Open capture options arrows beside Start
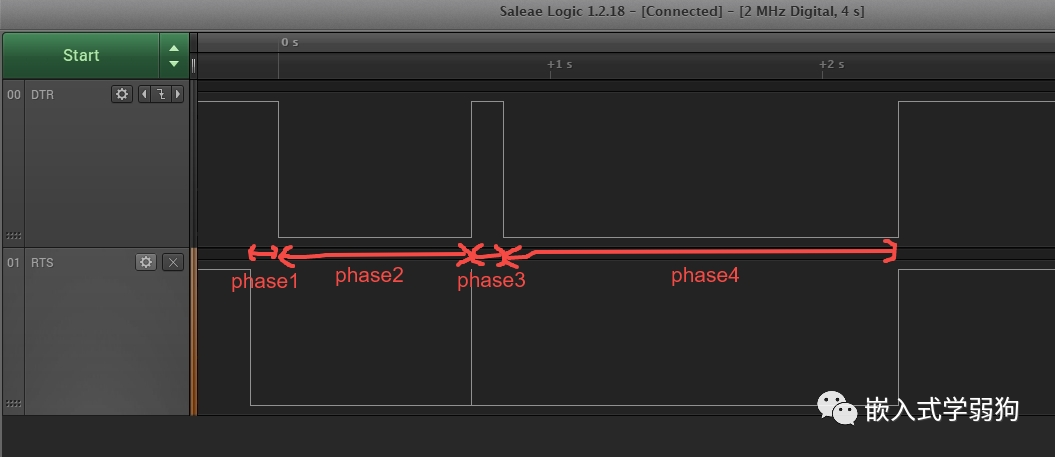This screenshot has width=1055, height=457. click(174, 55)
